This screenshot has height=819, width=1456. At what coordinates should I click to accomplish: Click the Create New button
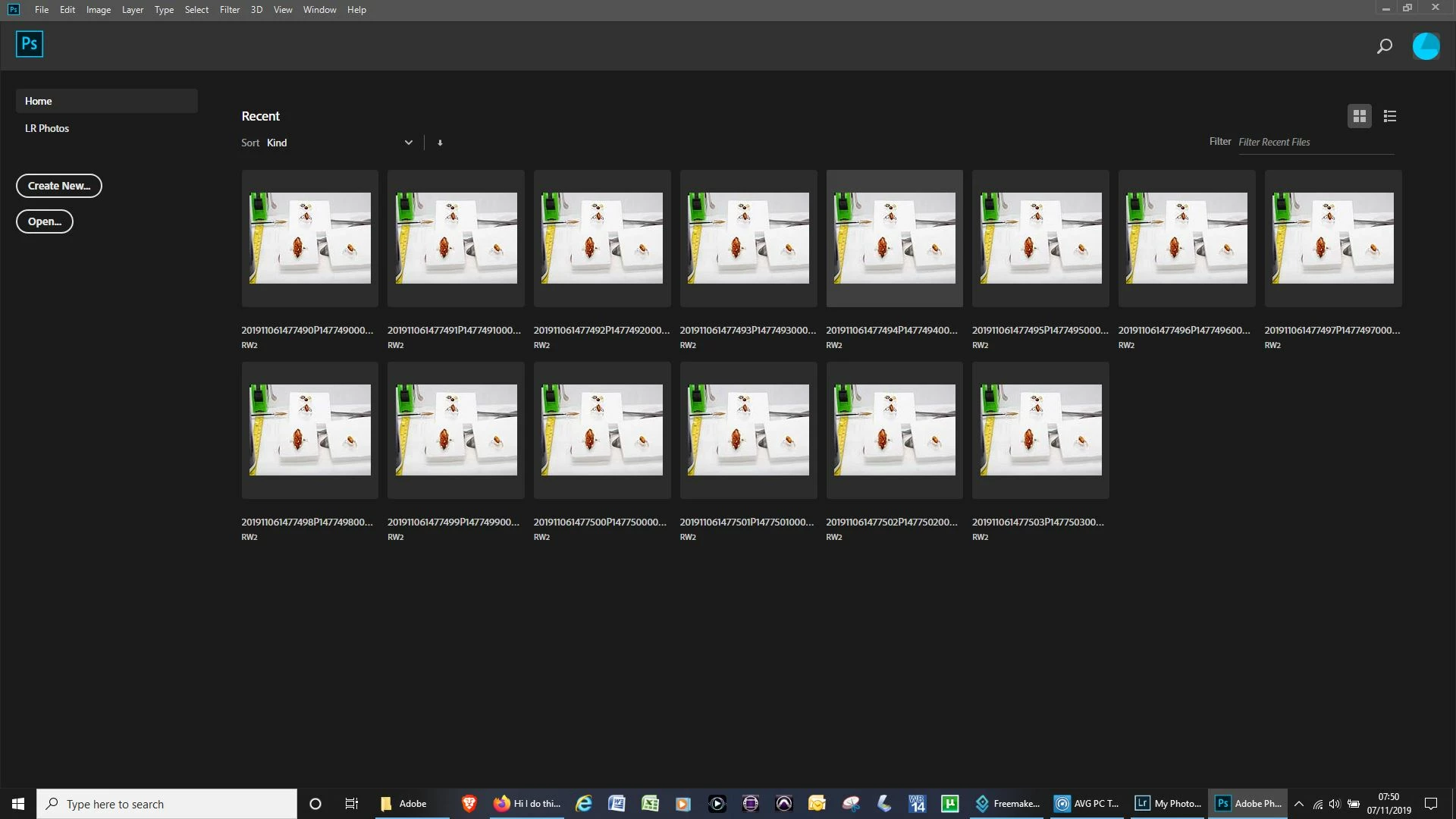click(x=59, y=186)
